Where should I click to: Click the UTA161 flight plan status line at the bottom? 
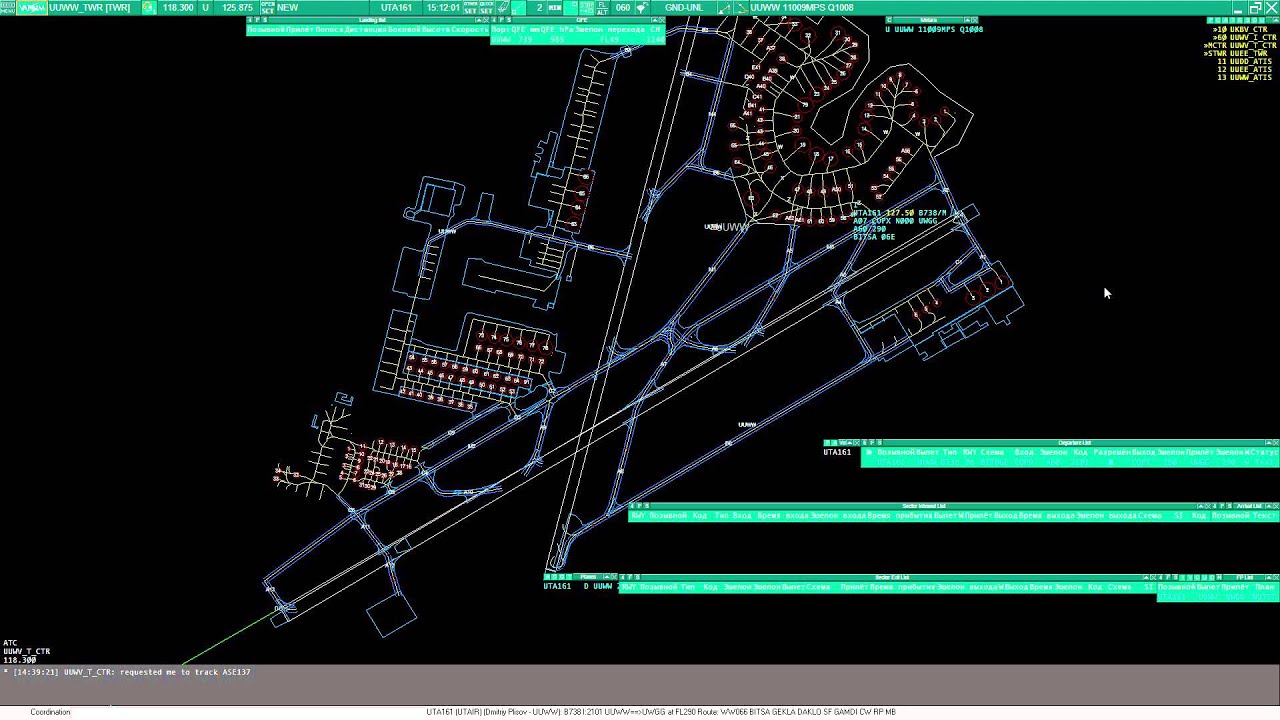tap(660, 712)
